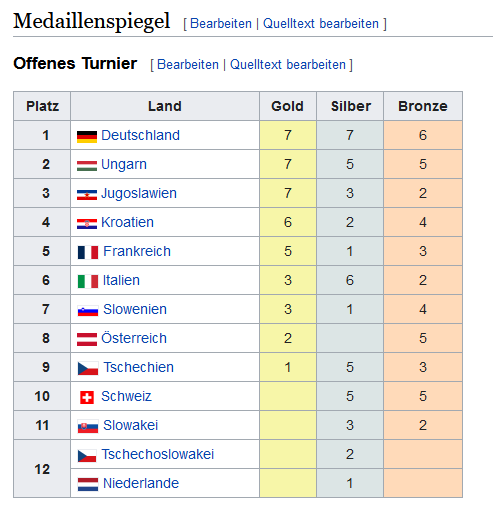The image size is (493, 512).
Task: Open the Österreich country link
Action: click(134, 338)
